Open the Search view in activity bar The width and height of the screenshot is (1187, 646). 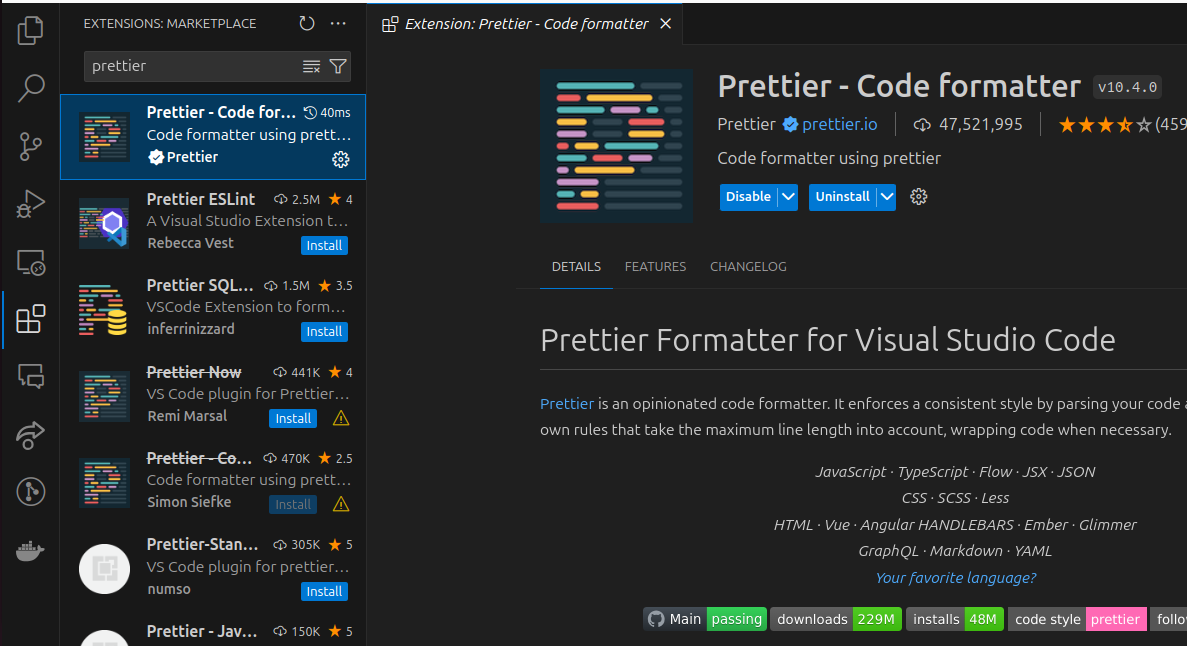click(x=30, y=88)
